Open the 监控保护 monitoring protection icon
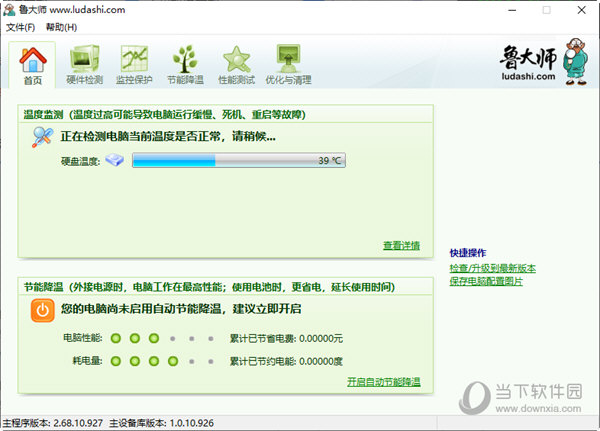Viewport: 600px width, 431px height. [134, 62]
